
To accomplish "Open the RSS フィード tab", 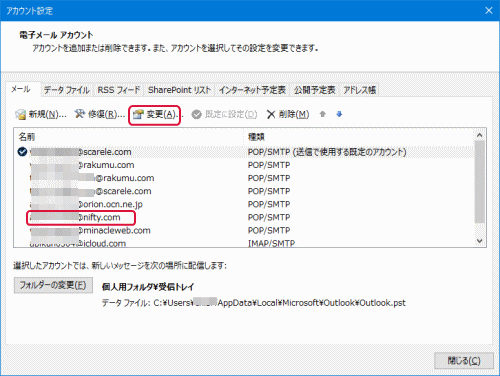I will coord(119,90).
